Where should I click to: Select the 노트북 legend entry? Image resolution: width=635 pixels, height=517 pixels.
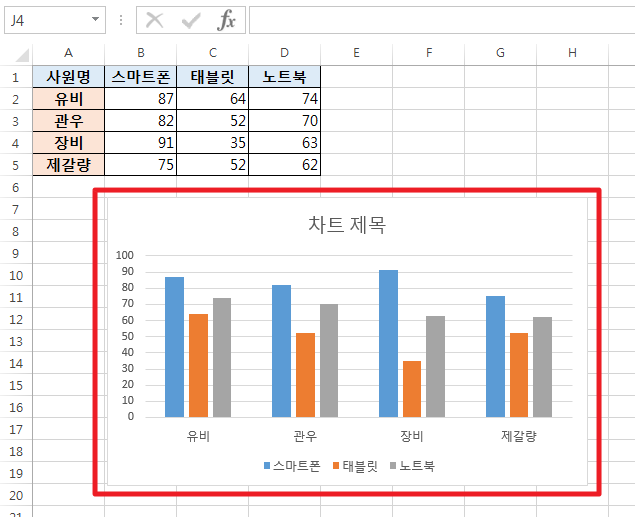coord(412,466)
